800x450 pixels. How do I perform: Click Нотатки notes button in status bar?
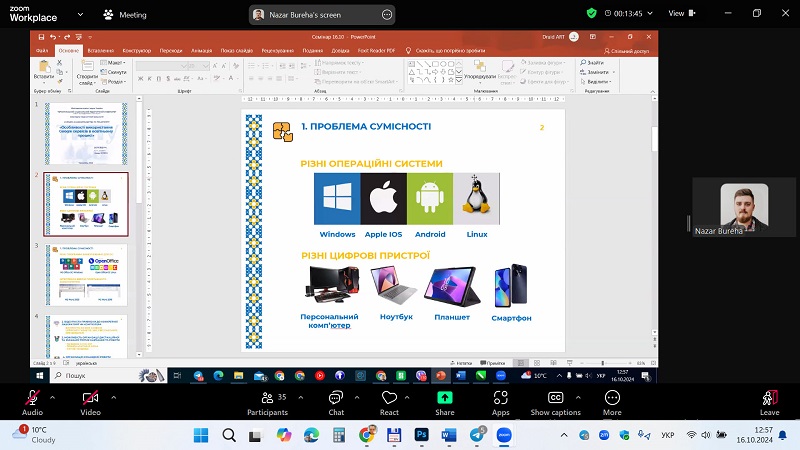click(461, 363)
